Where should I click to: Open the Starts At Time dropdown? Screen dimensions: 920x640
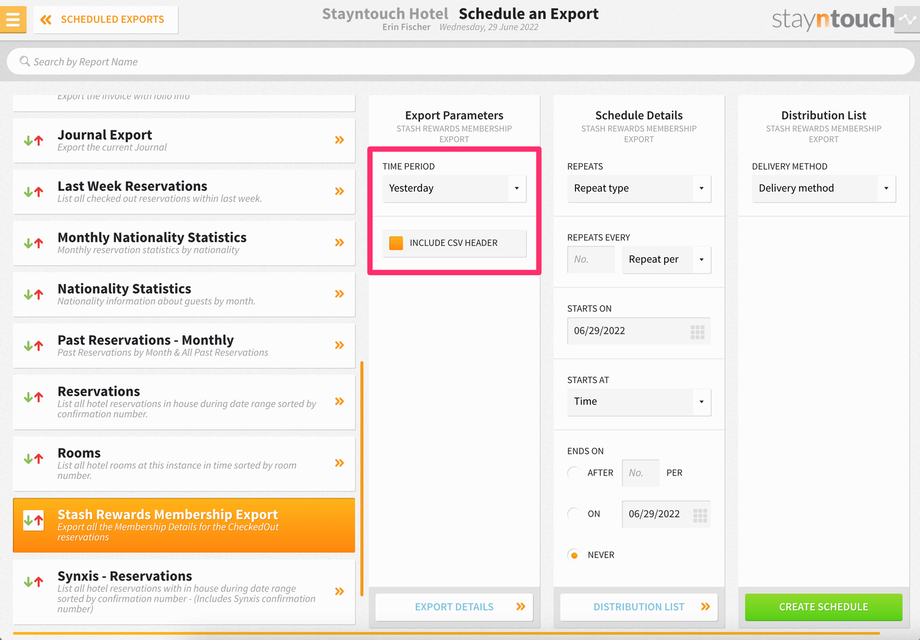639,402
